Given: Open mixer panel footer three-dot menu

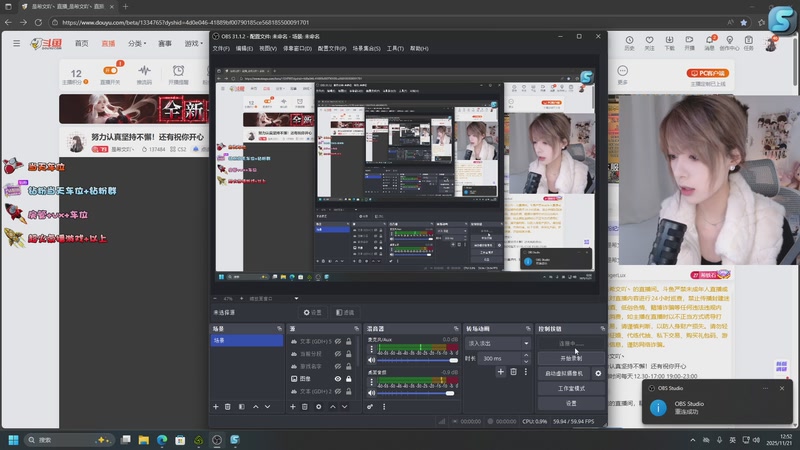Looking at the screenshot, I should pyautogui.click(x=384, y=407).
